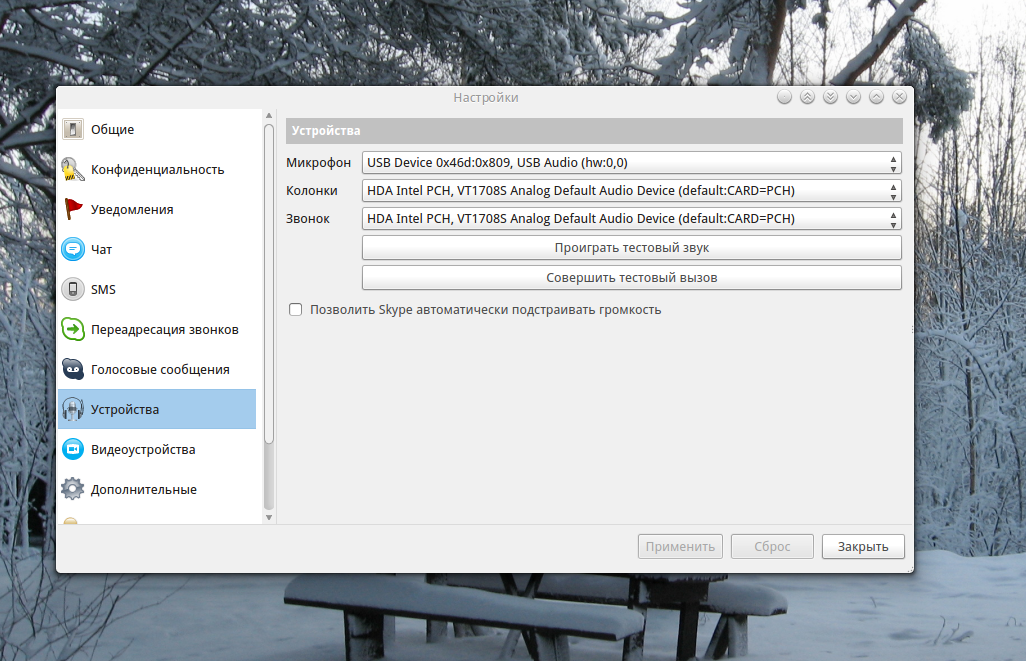Click Совершить тестовый вызов button
1026x661 pixels.
[631, 277]
